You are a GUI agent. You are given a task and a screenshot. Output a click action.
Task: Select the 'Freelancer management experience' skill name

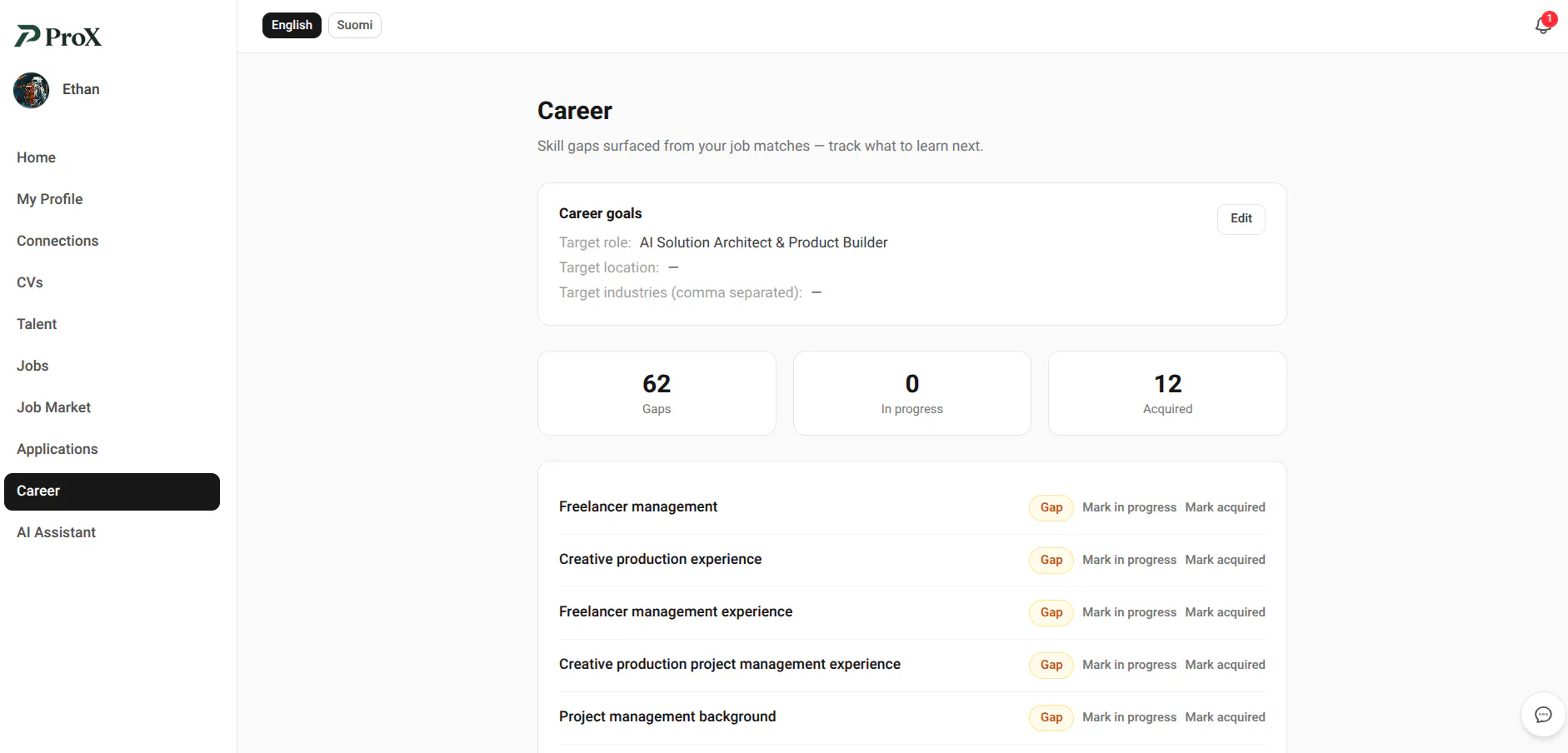676,611
